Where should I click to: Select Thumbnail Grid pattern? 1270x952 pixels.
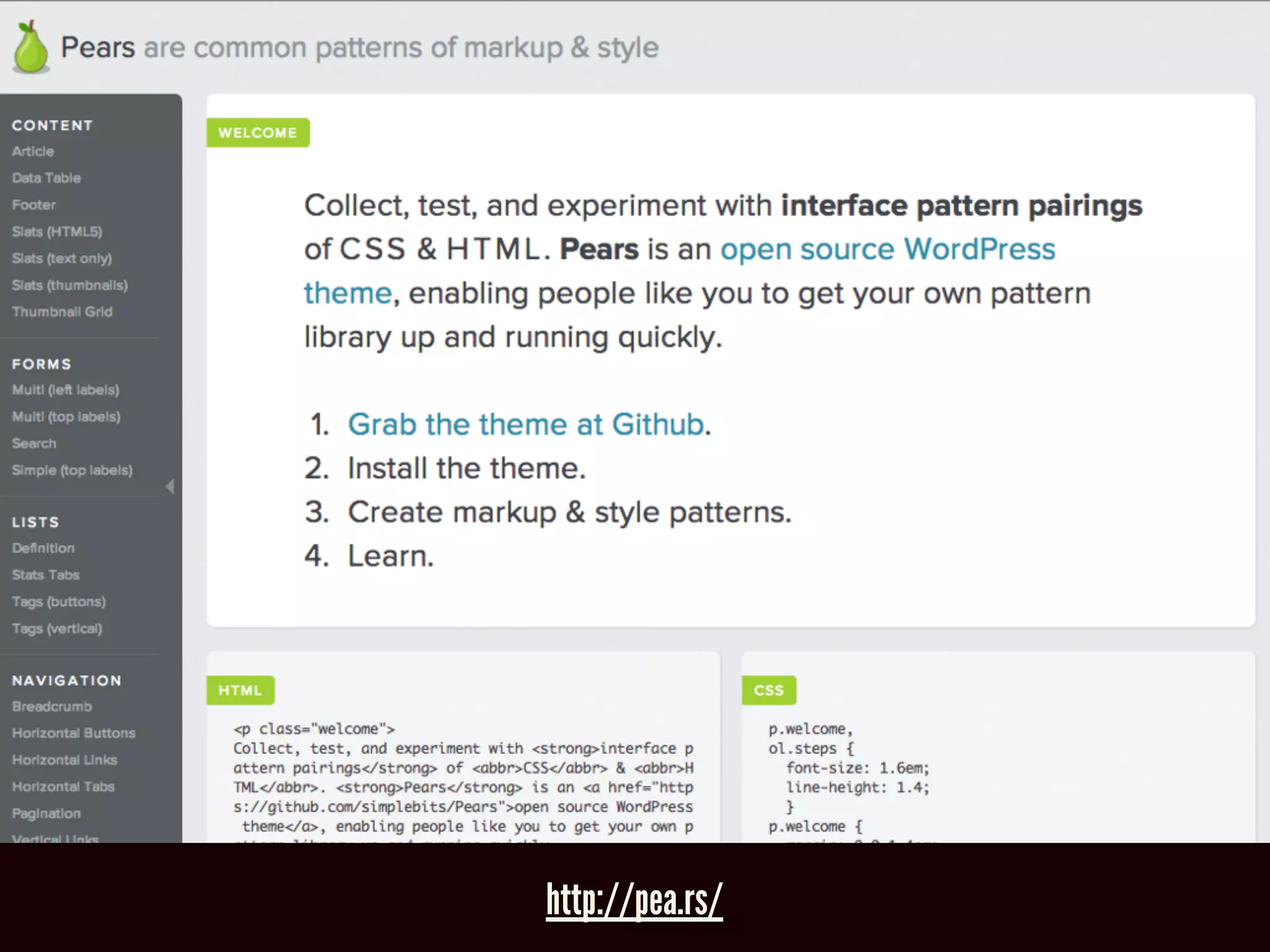62,312
